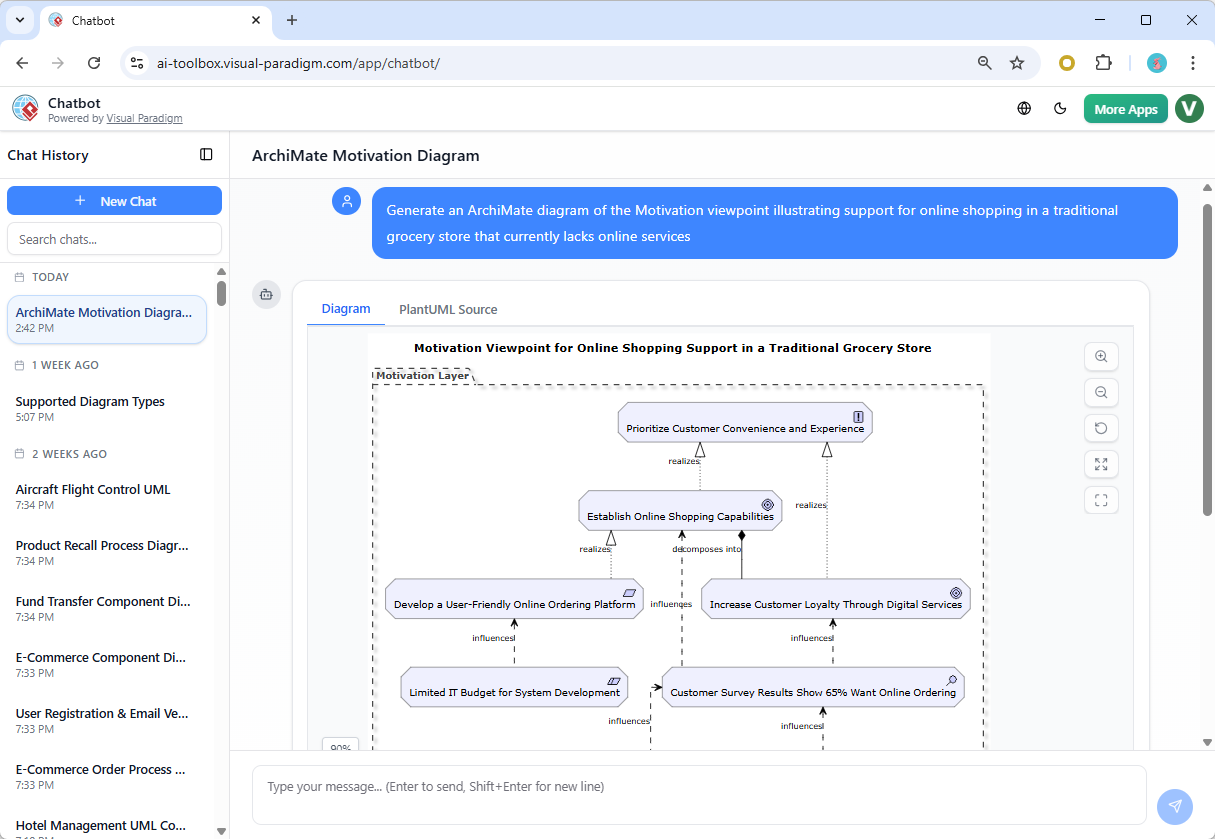Zoom out of the diagram
Viewport: 1215px width, 839px height.
1101,392
